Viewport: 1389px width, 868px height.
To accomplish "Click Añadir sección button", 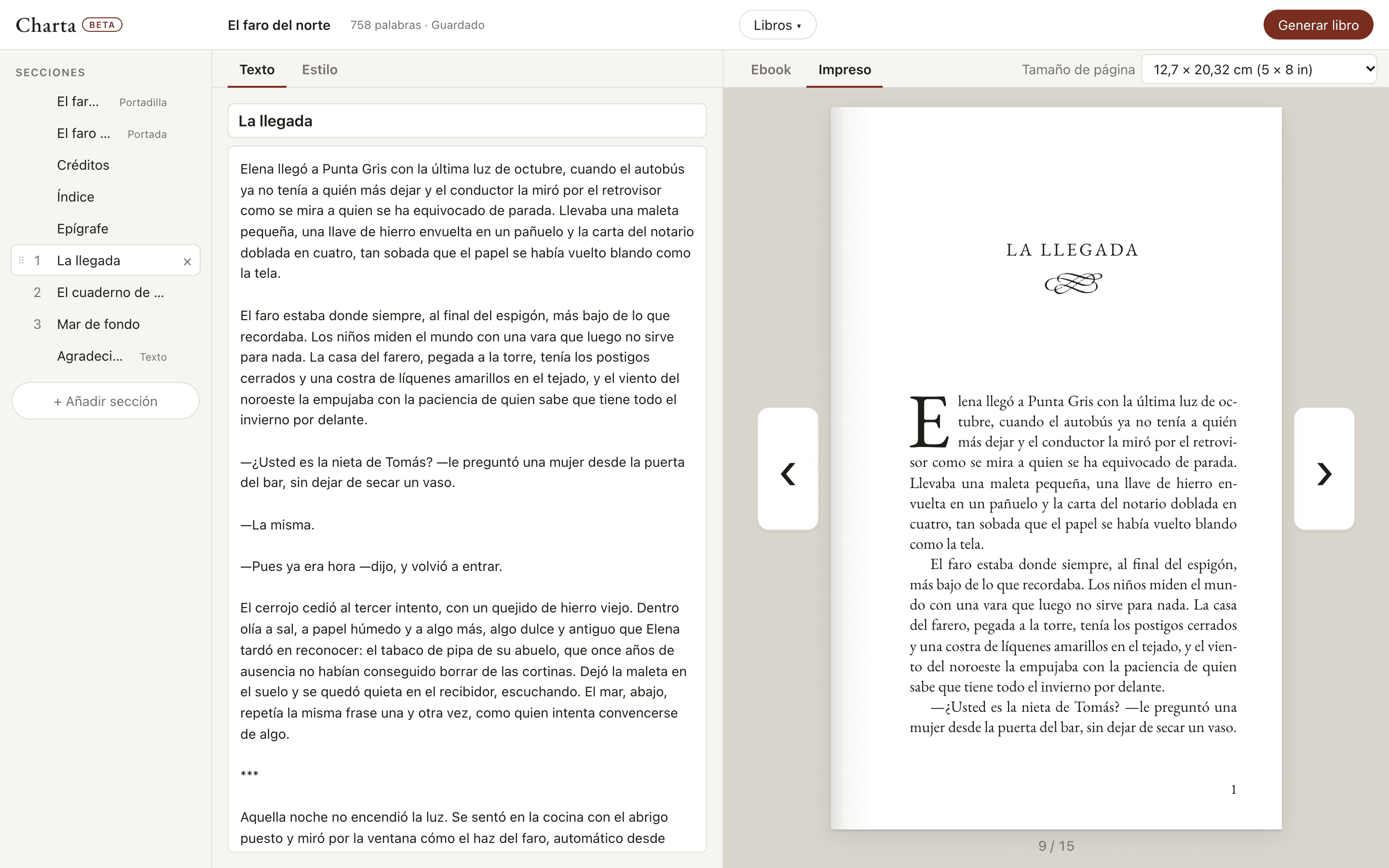I will pyautogui.click(x=106, y=401).
